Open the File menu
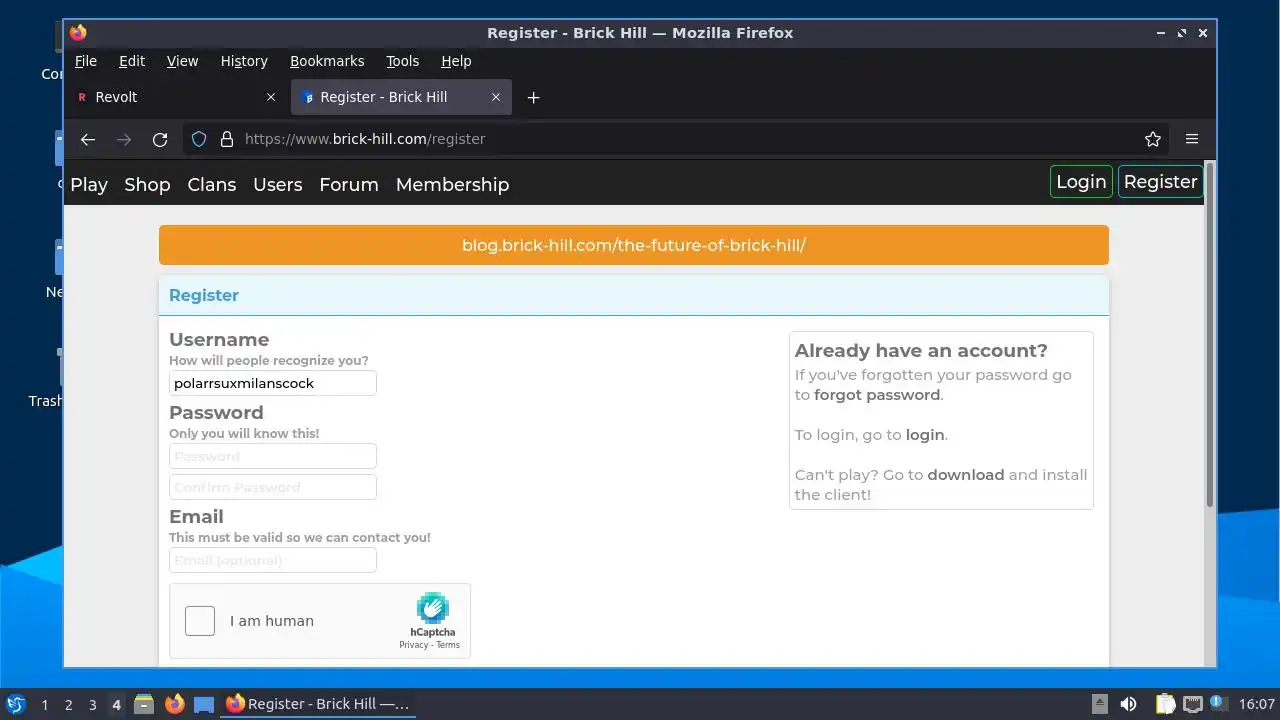 point(86,61)
